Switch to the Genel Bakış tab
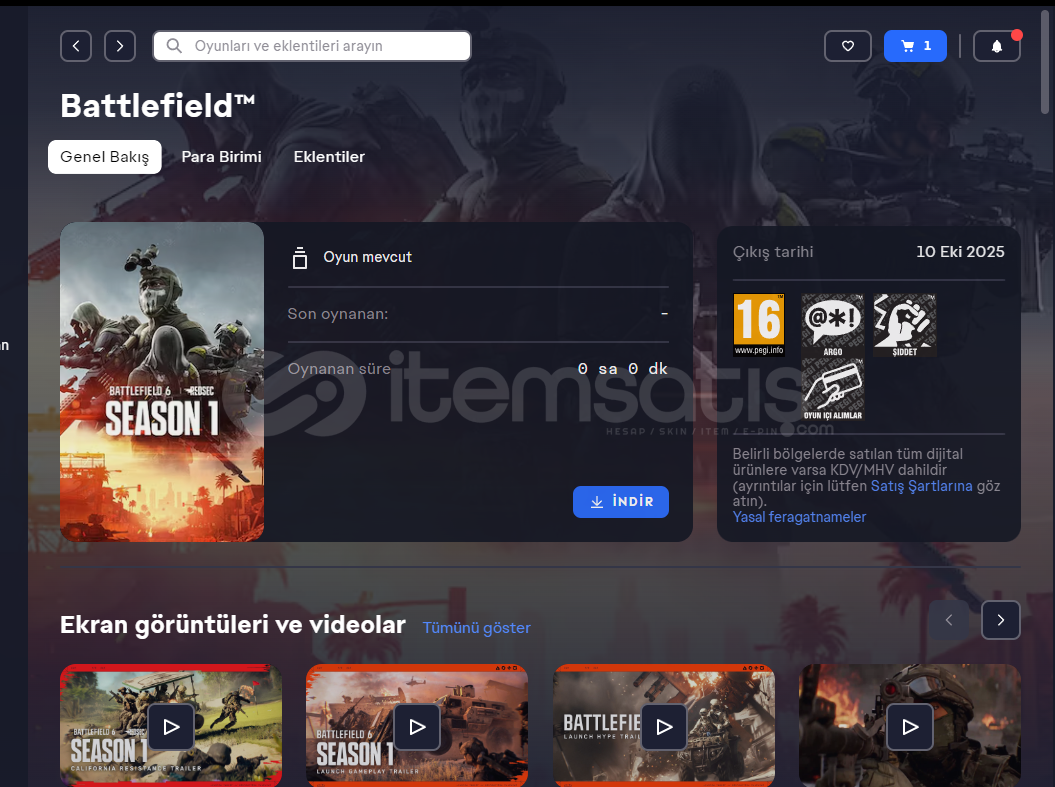 104,157
